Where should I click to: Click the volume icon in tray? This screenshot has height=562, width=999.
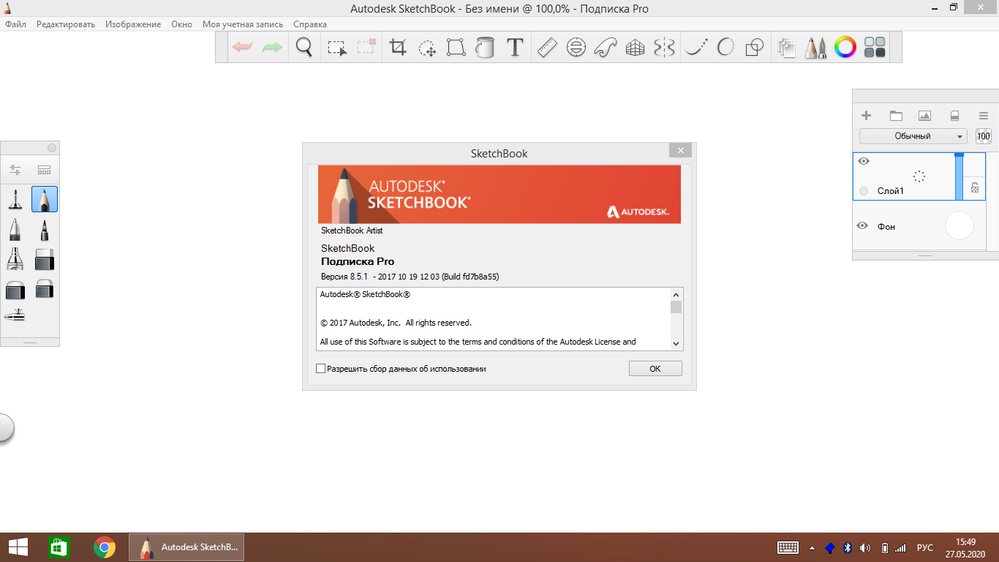865,548
